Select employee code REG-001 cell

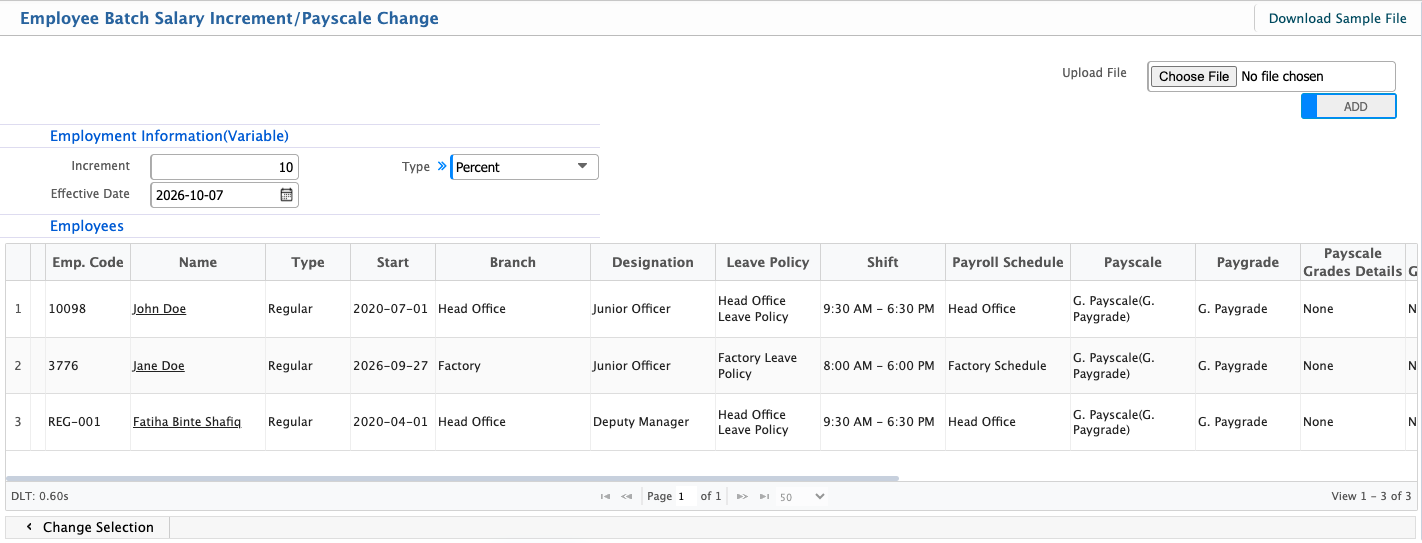pyautogui.click(x=88, y=422)
